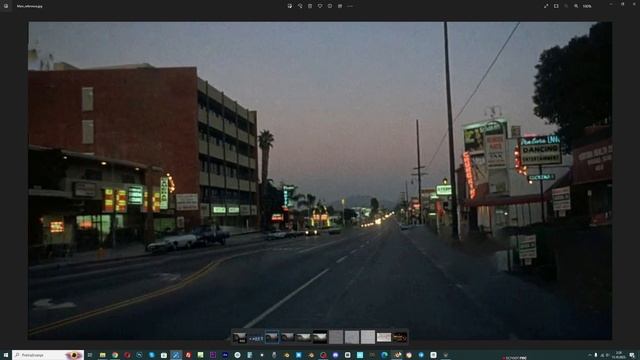Click the Photos app icon in title bar
Viewport: 640px width, 360px height.
[x=6, y=6]
